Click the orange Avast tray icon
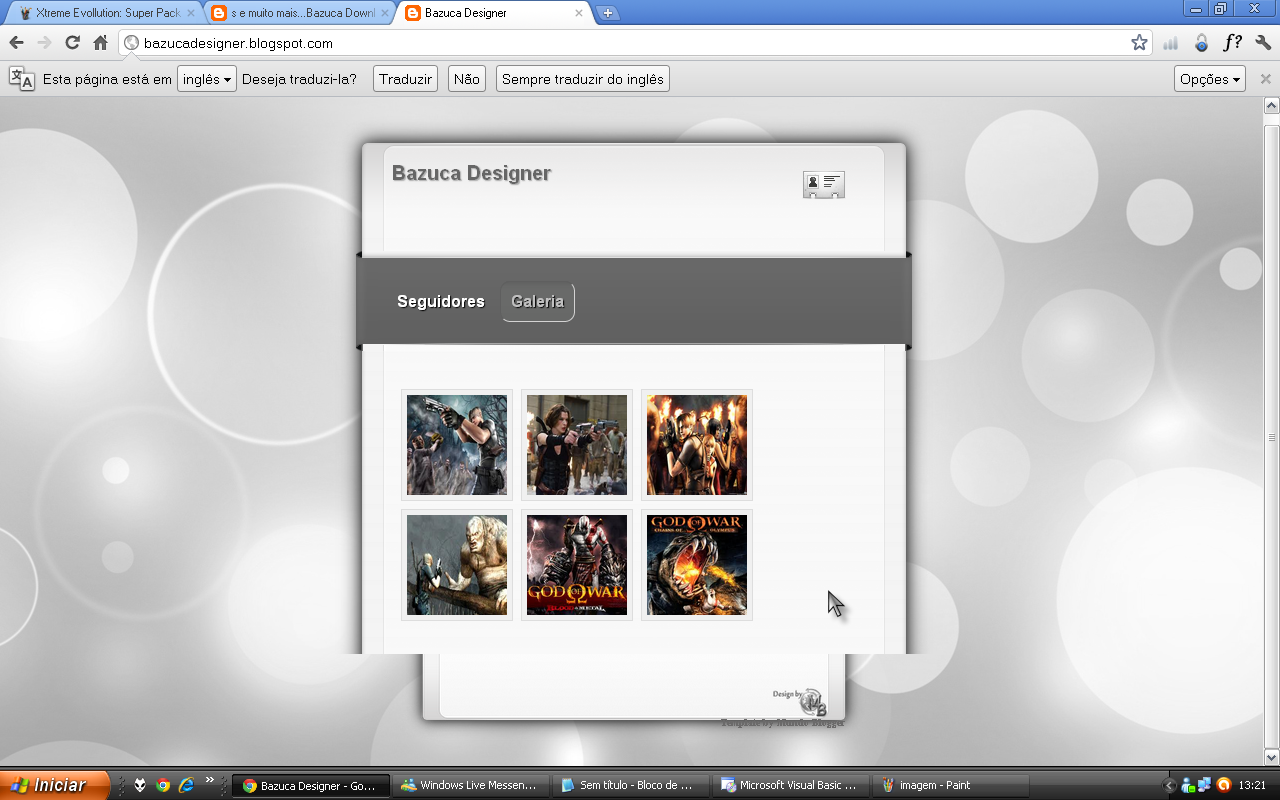Screen dimensions: 1280x800 [x=1223, y=785]
